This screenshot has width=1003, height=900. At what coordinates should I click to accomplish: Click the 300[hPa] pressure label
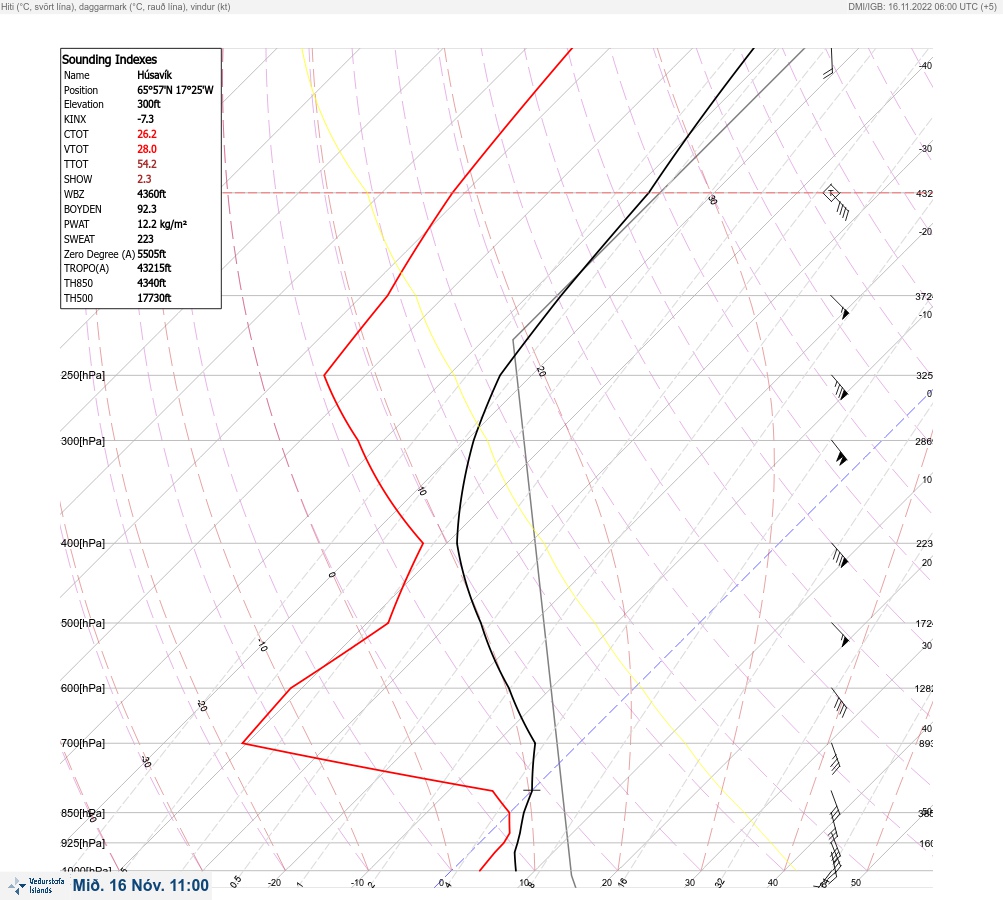tap(83, 441)
